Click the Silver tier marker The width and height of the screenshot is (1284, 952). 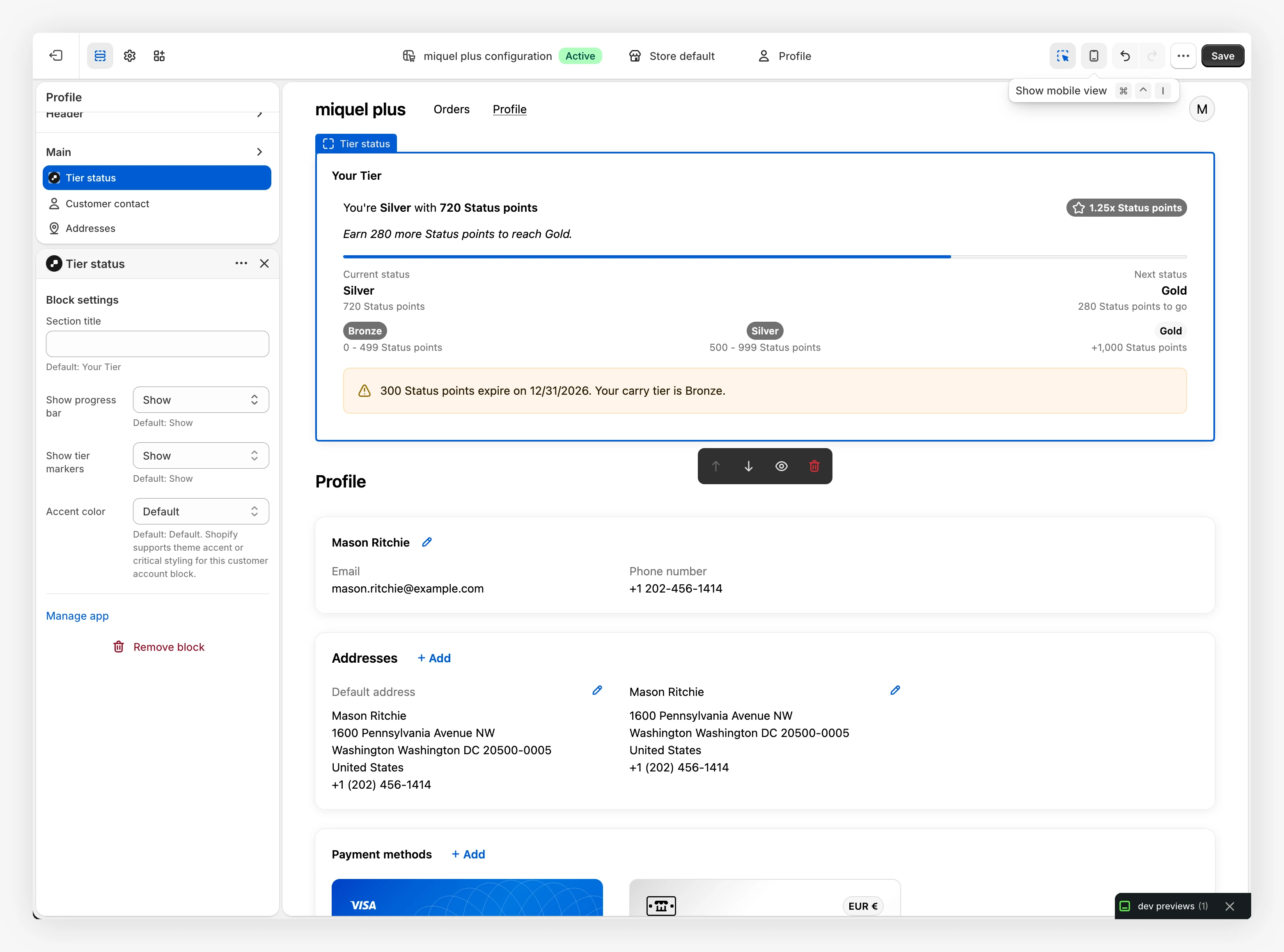(765, 331)
